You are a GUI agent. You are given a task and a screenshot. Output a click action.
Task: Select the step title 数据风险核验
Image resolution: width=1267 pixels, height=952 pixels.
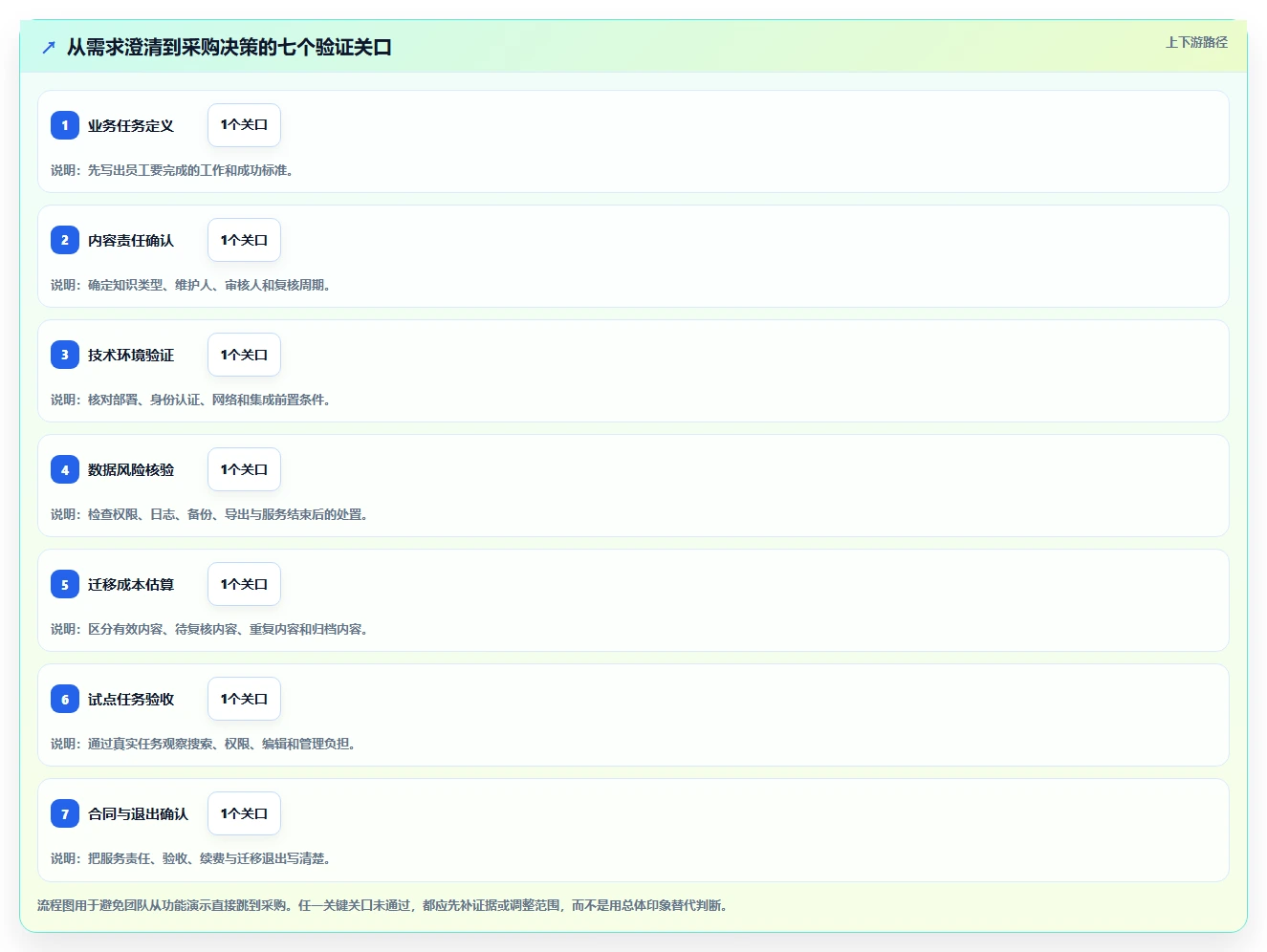pos(131,470)
